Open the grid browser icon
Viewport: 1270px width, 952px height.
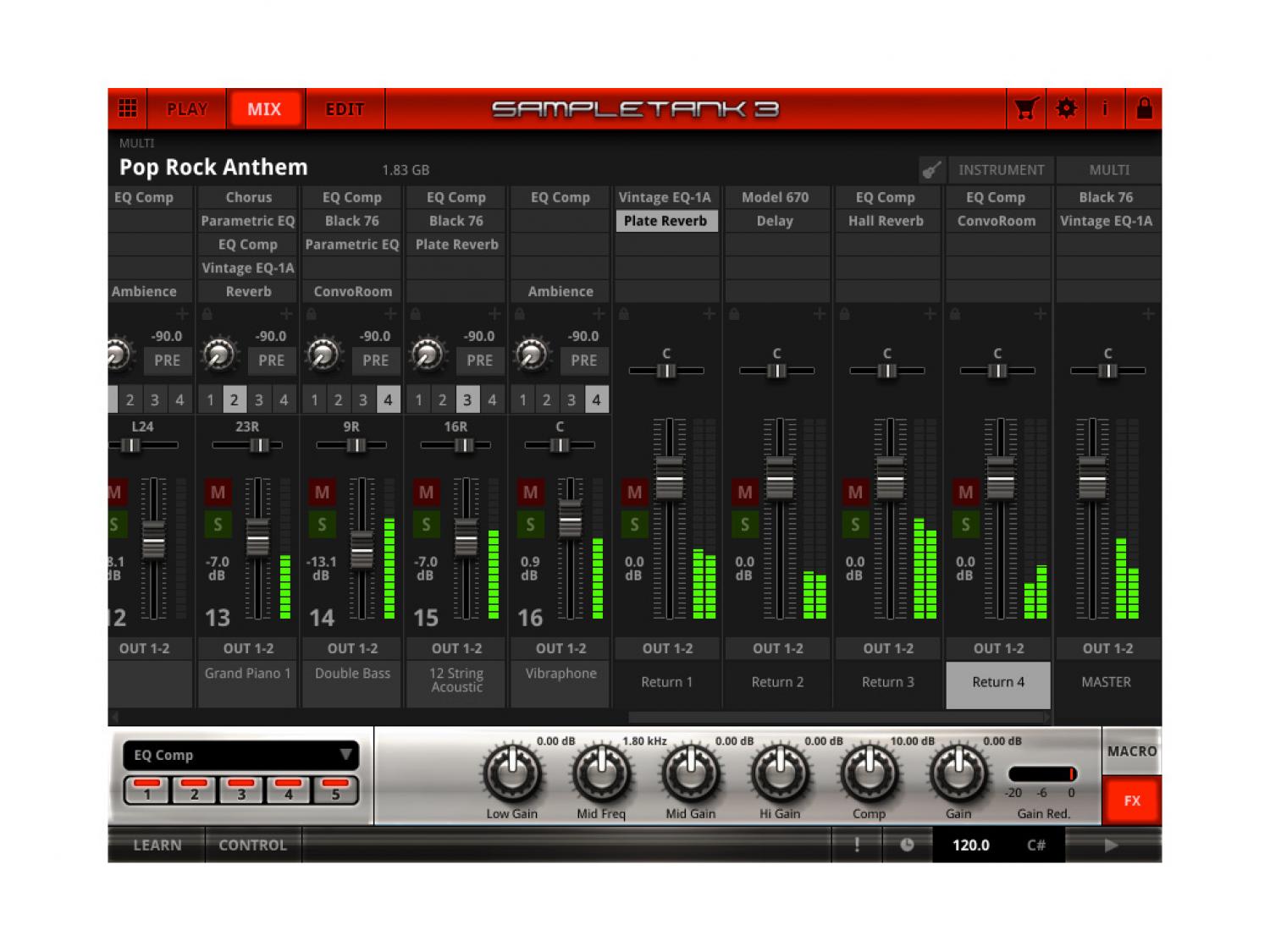point(128,108)
